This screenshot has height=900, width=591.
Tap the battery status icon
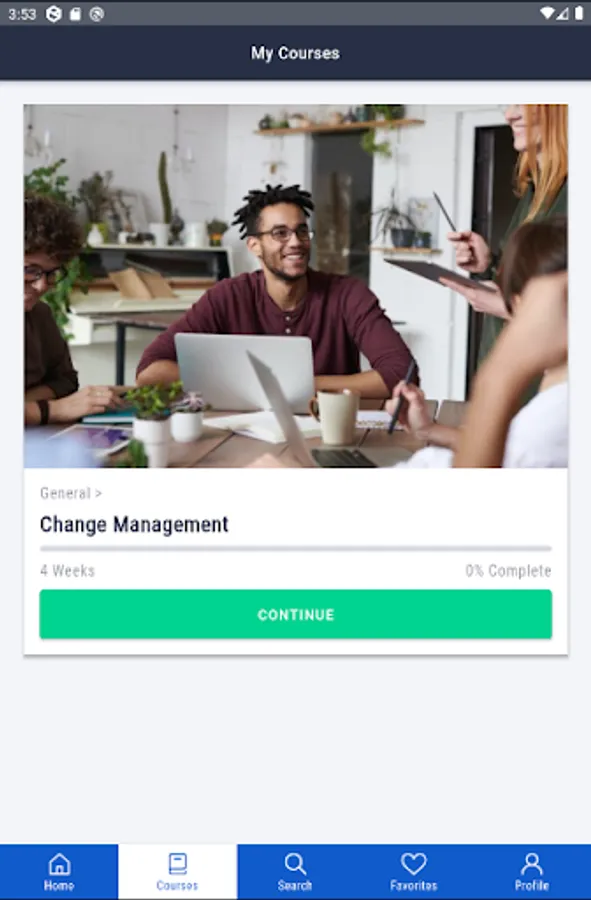[x=579, y=13]
